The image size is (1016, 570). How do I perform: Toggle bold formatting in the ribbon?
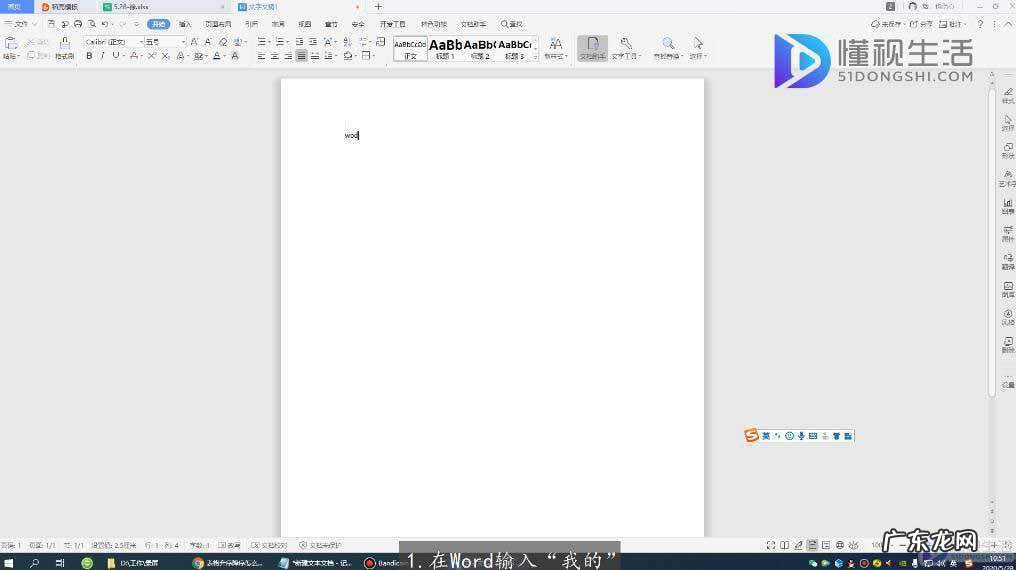pos(89,56)
